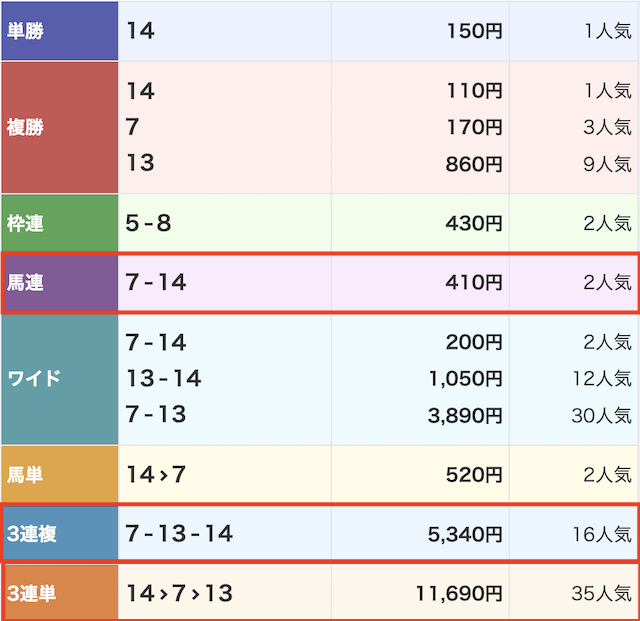Select the 14>7 馬単 result
The image size is (640, 621).
pos(156,474)
